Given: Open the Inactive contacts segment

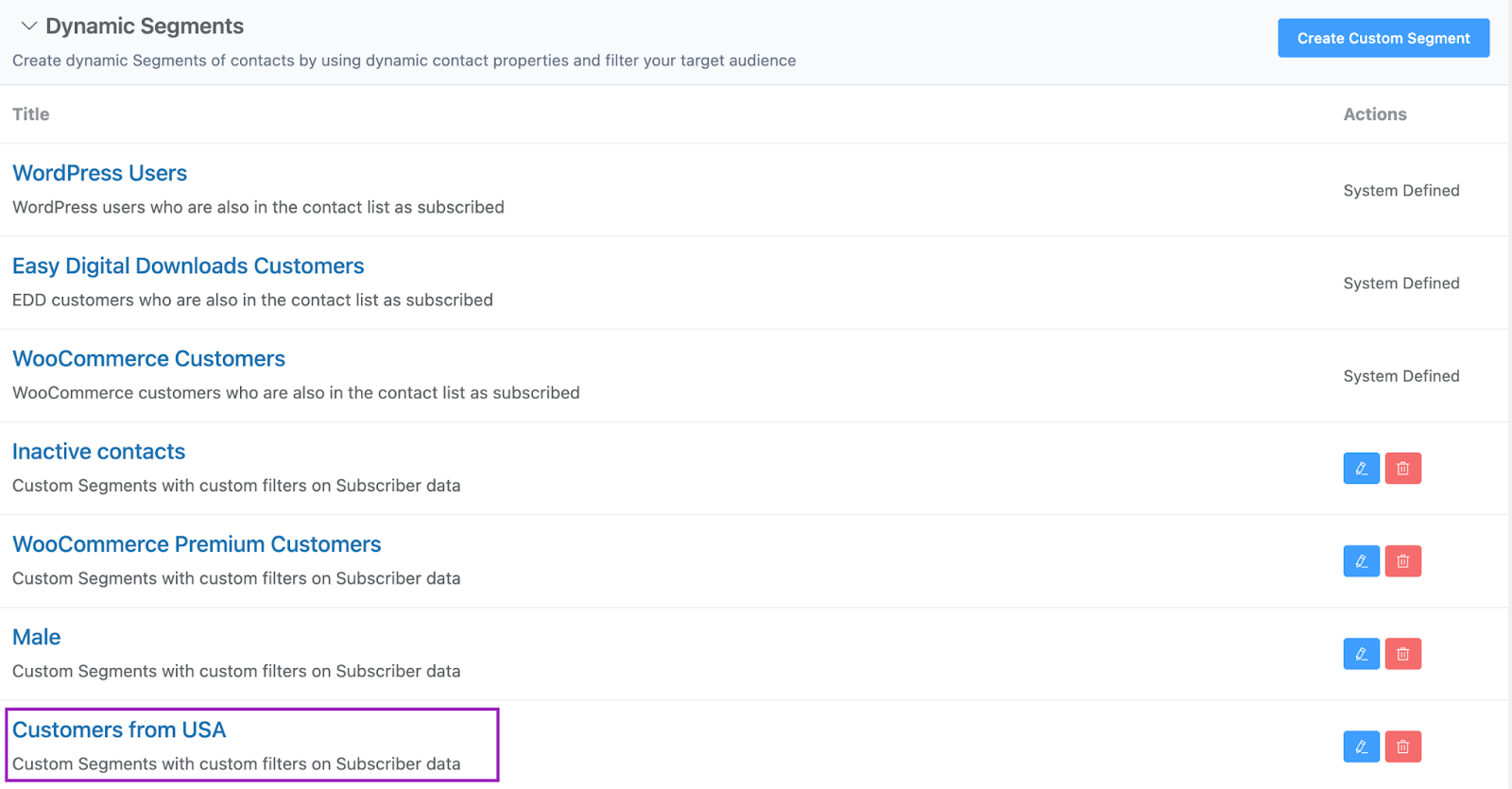Looking at the screenshot, I should click(x=98, y=452).
